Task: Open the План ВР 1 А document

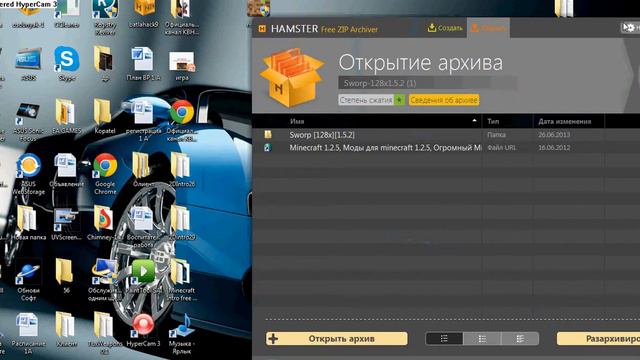Action: [143, 63]
